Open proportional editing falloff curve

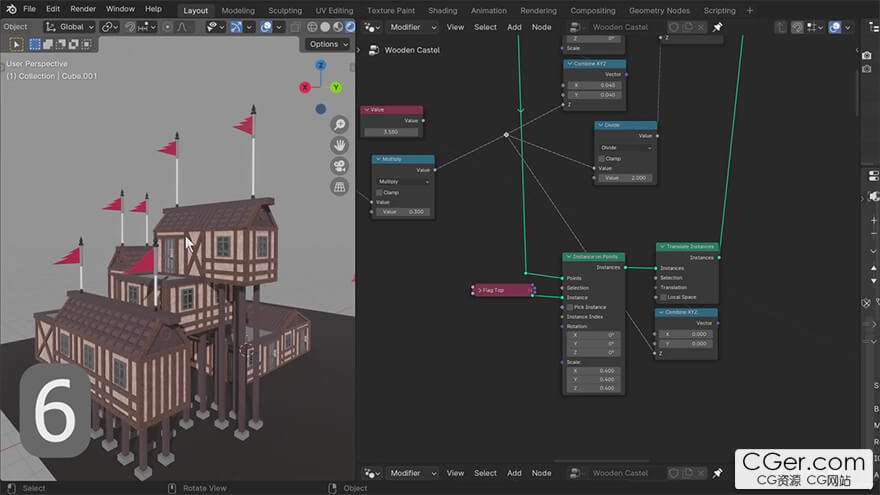[183, 27]
